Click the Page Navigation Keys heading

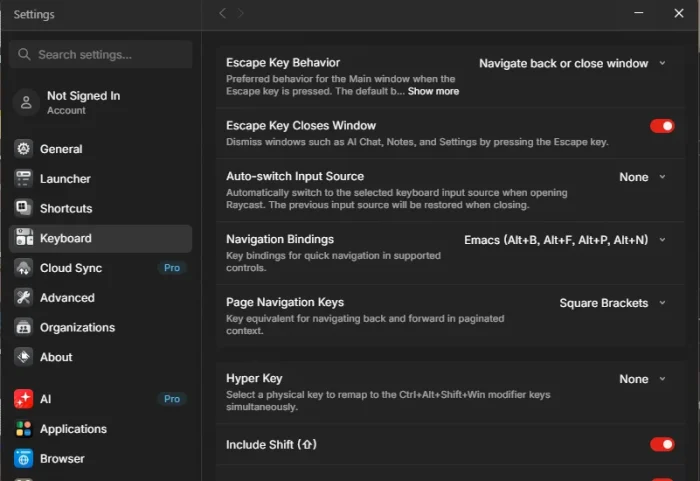tap(285, 302)
